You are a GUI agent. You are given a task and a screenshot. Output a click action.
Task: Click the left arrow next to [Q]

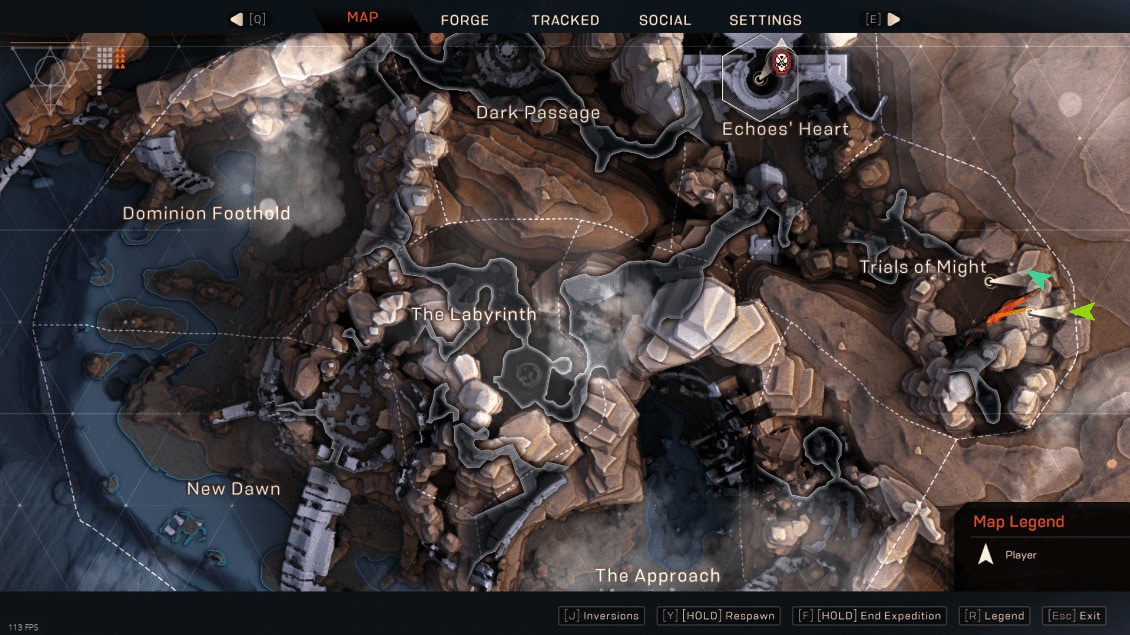(x=236, y=19)
